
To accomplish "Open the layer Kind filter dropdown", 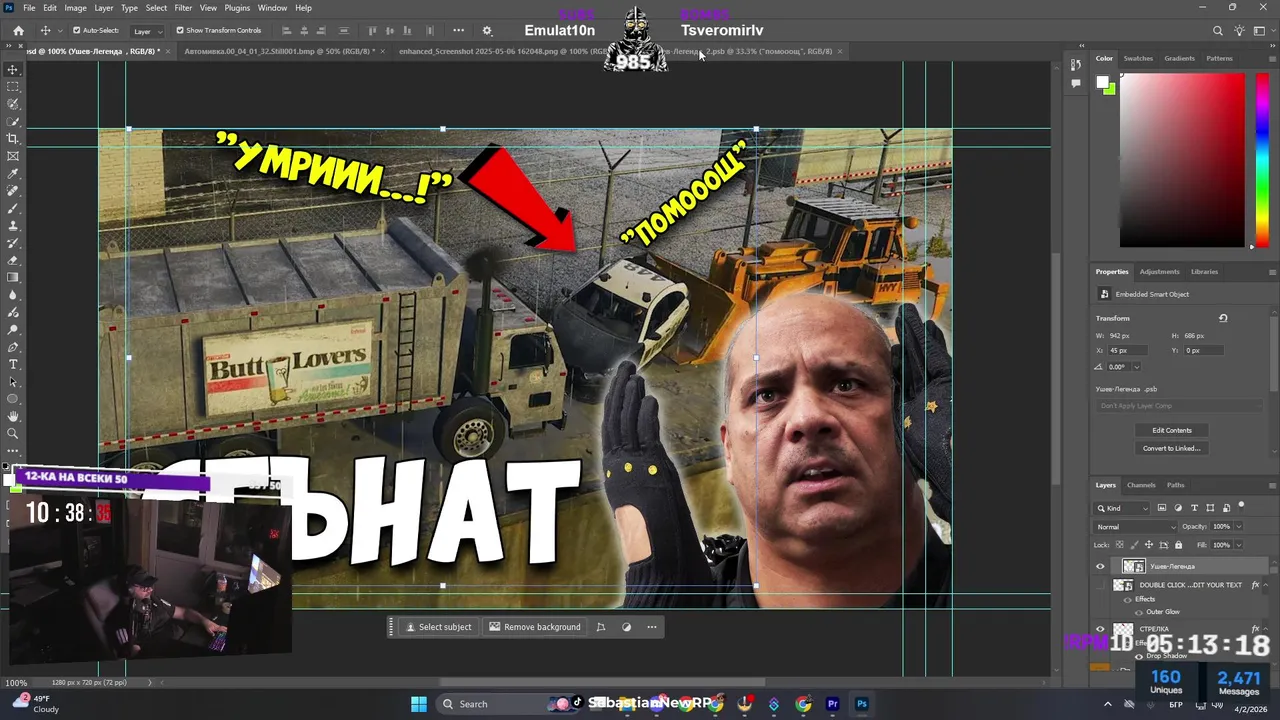I will [1122, 508].
